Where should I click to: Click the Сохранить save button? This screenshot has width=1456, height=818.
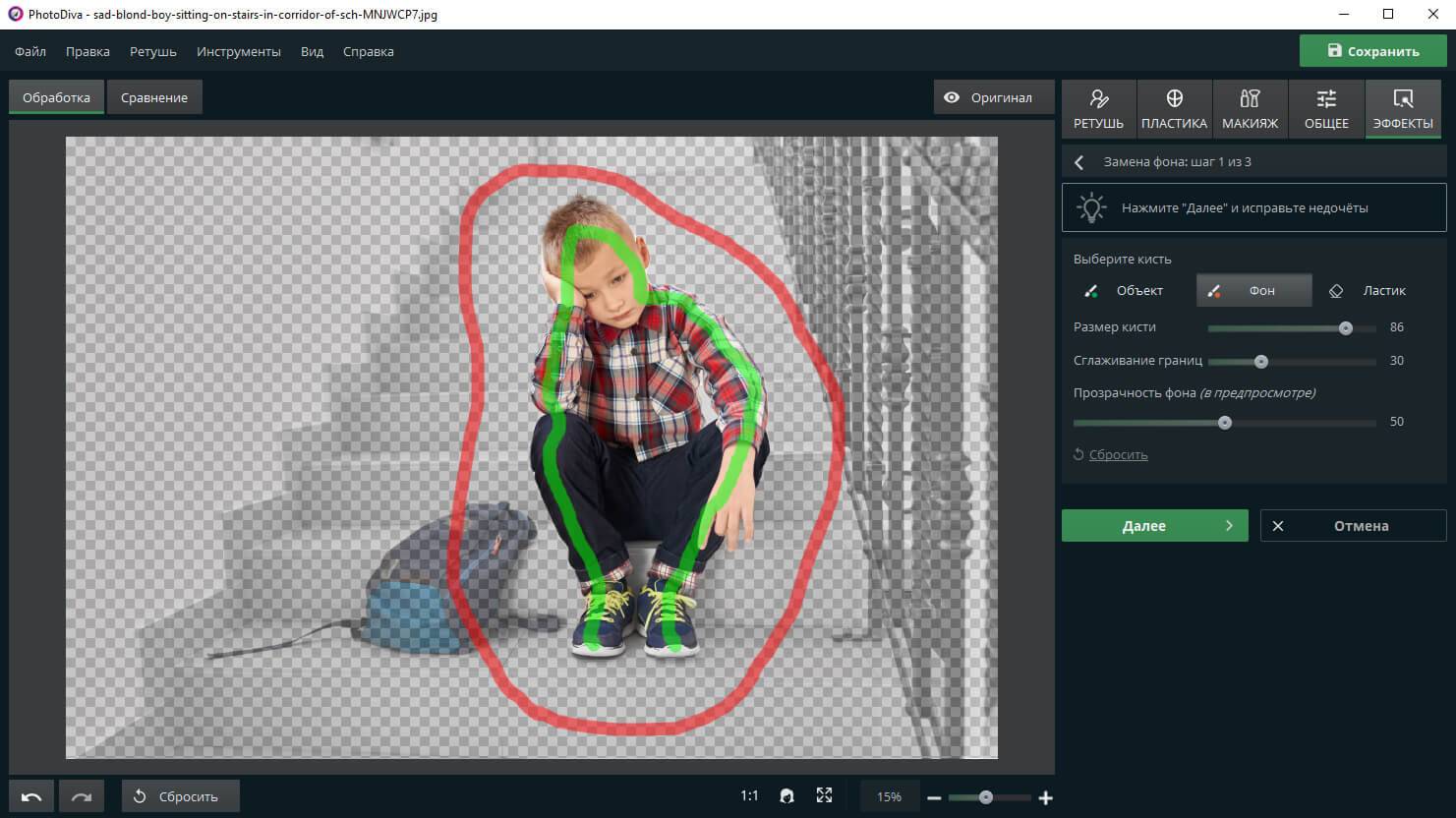click(x=1372, y=51)
